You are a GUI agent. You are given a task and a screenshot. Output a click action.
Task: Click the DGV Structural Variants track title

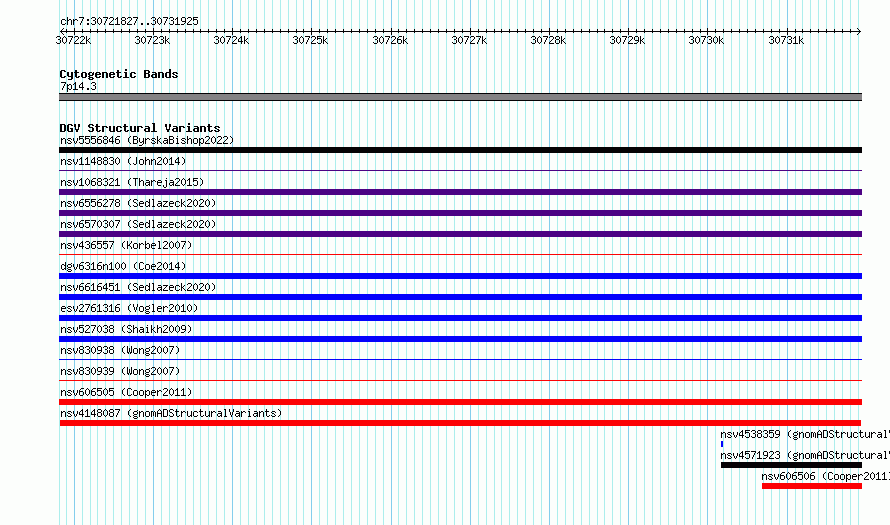(x=140, y=128)
